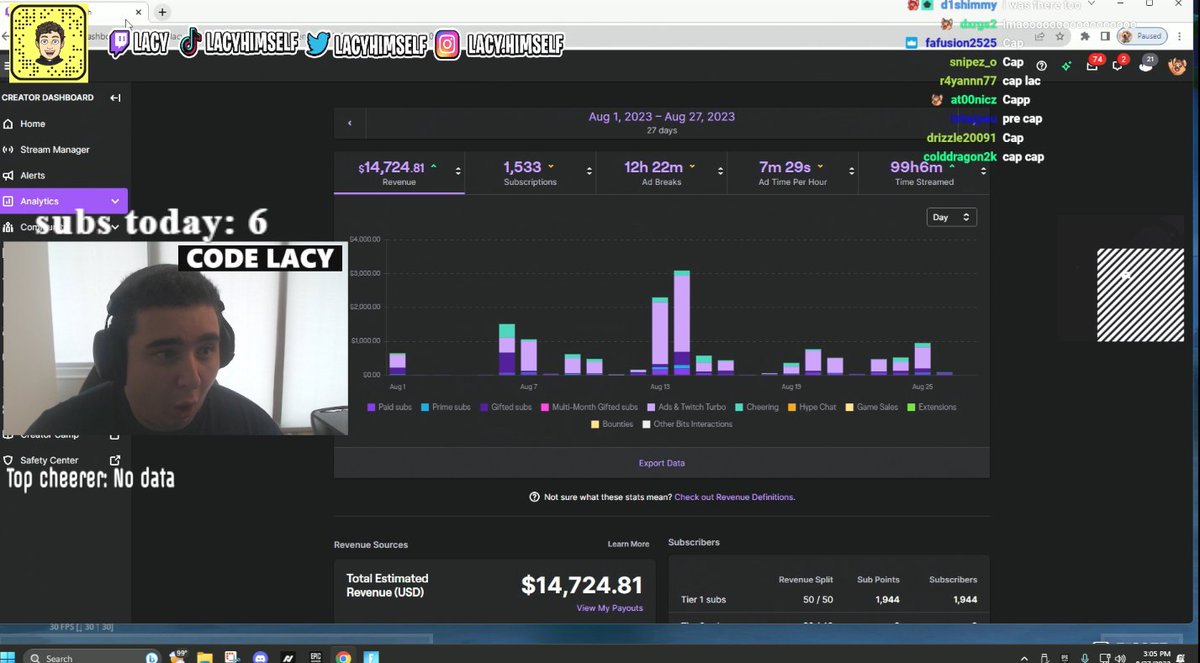Click the green sparkle icon in top bar

point(1067,65)
